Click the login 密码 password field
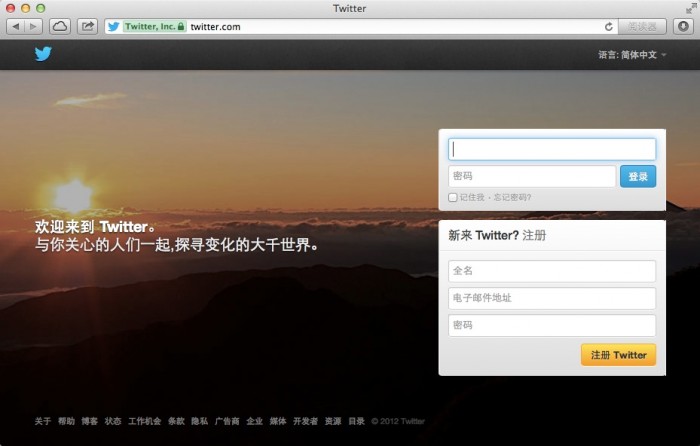 click(532, 176)
